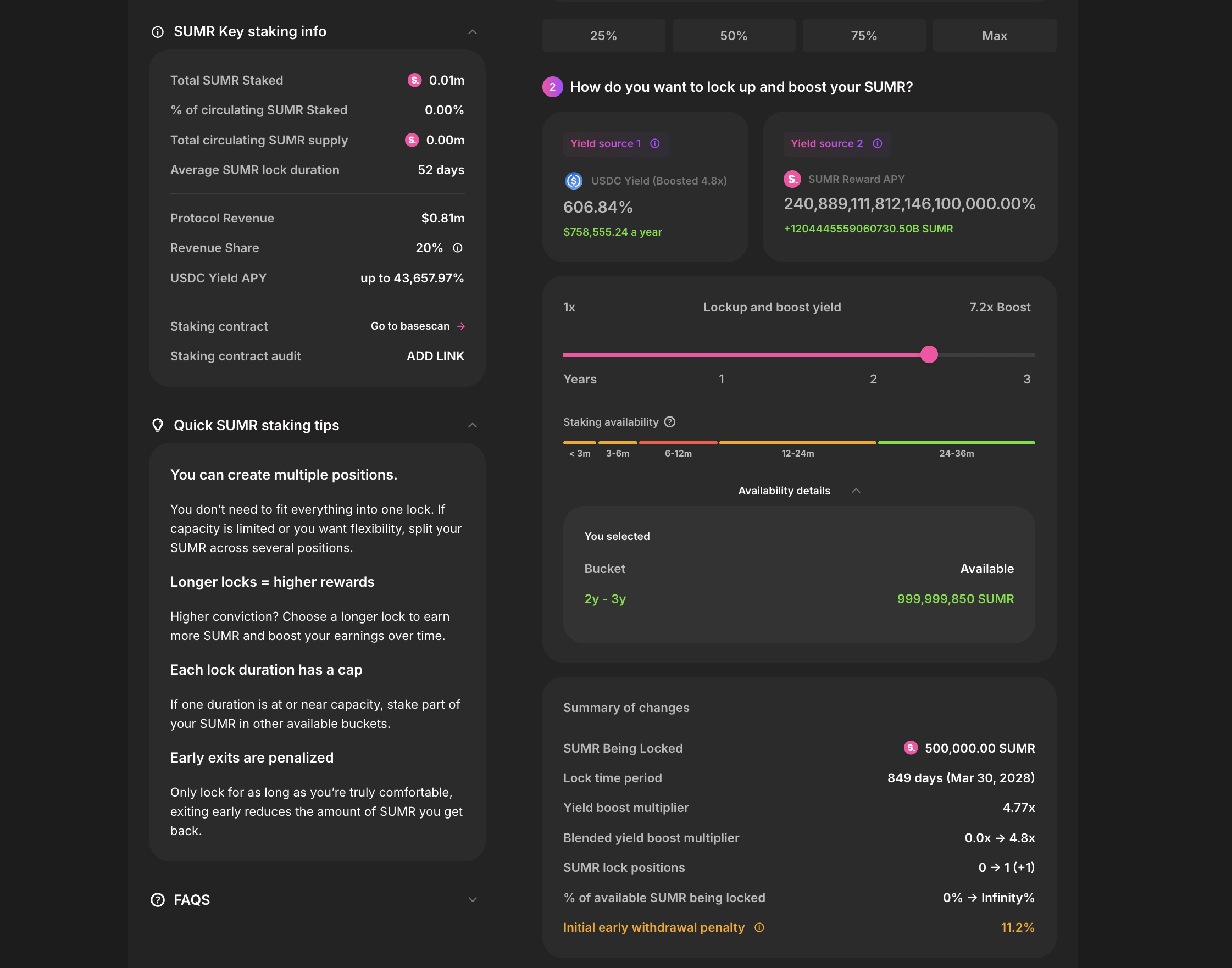Expand the FAQS section
Image resolution: width=1232 pixels, height=968 pixels.
point(472,899)
